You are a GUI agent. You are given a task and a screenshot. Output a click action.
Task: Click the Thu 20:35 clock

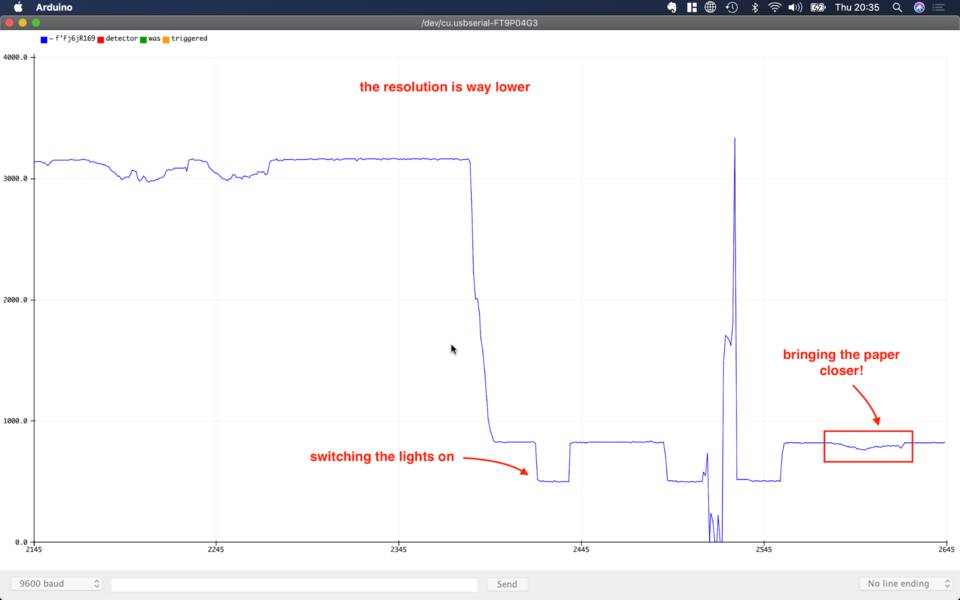pyautogui.click(x=857, y=7)
